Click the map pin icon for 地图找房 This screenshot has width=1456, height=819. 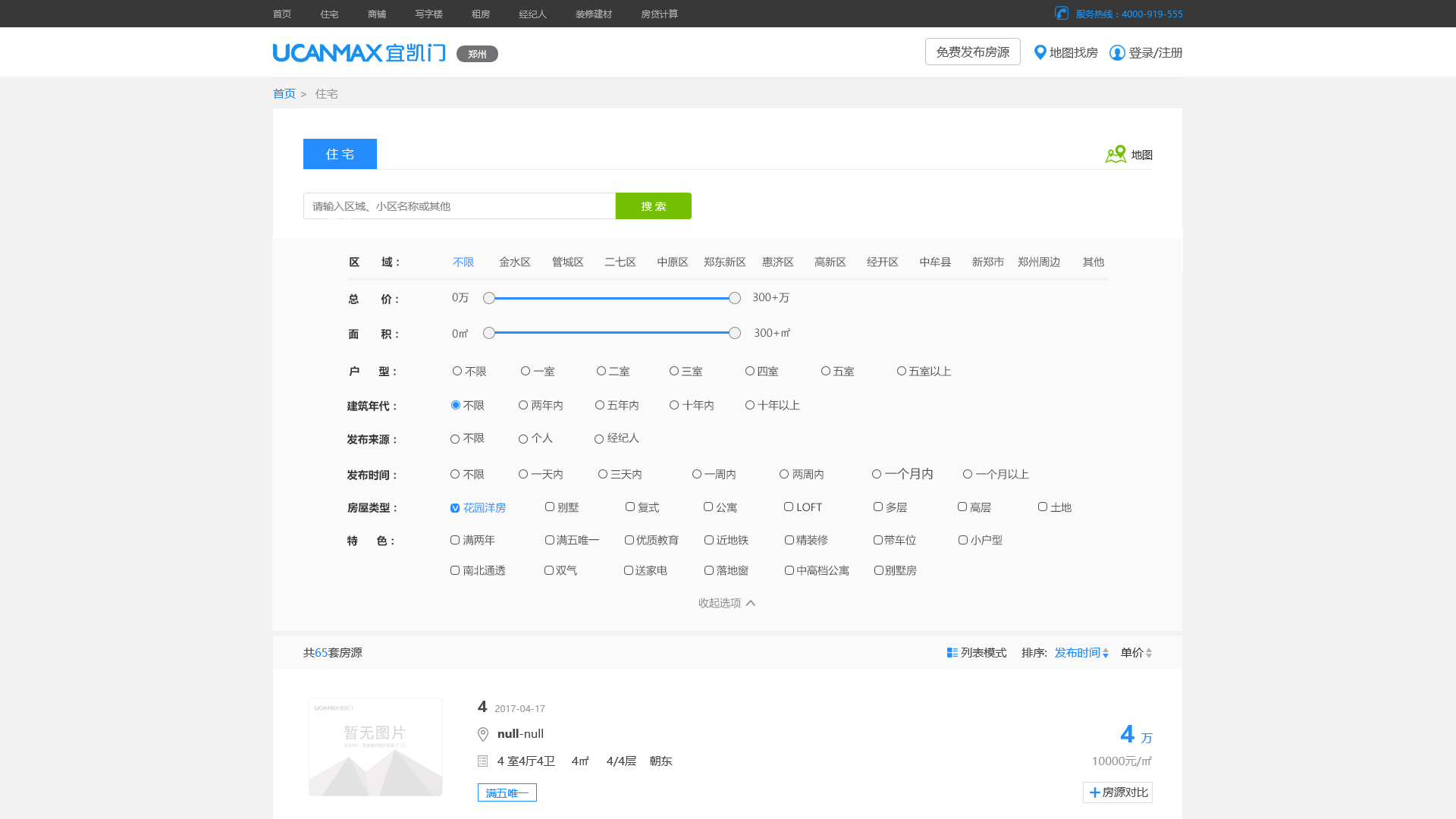point(1040,52)
